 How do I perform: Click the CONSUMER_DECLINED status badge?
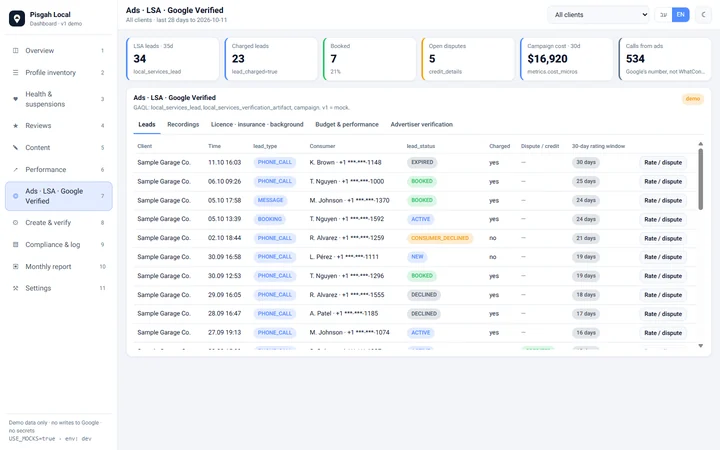click(x=440, y=238)
